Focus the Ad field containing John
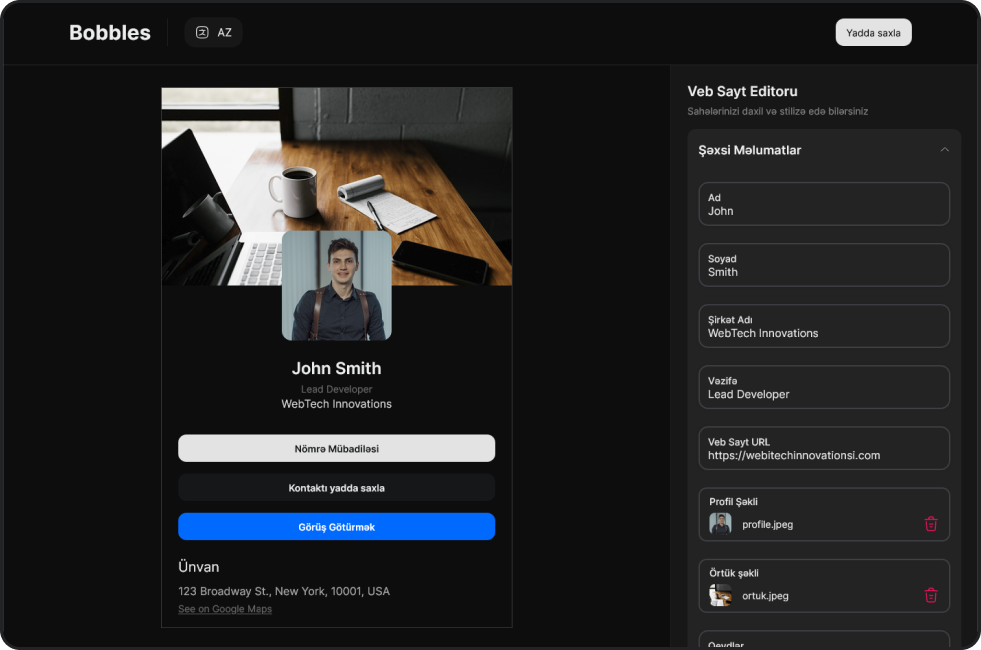This screenshot has width=981, height=650. point(824,204)
